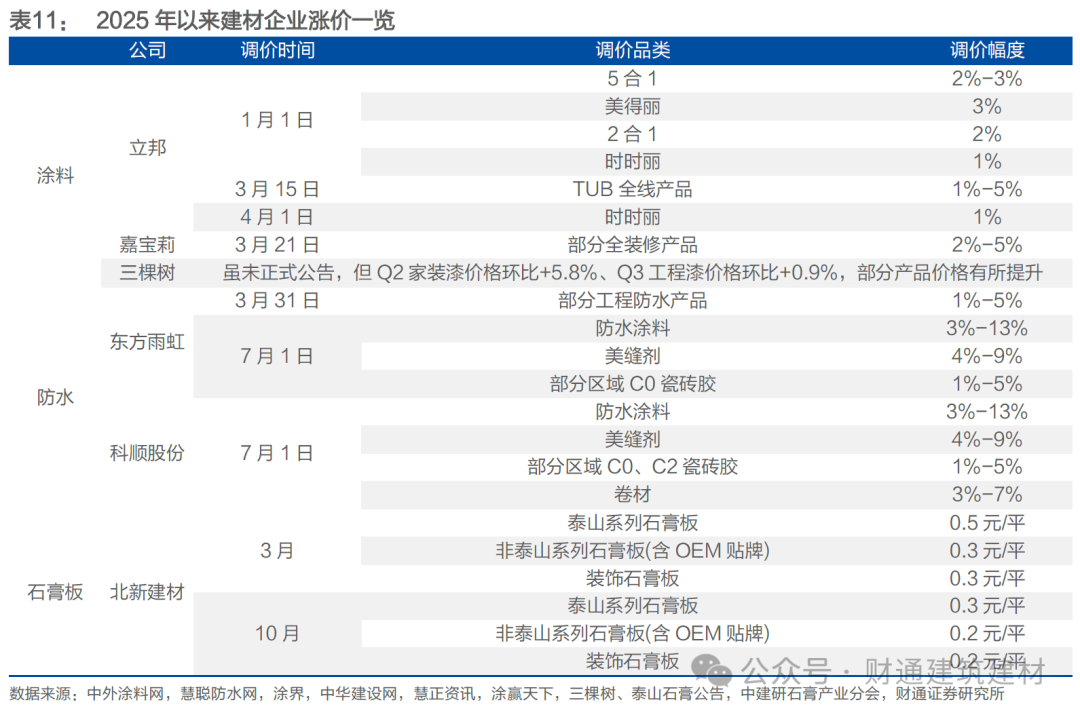The height and width of the screenshot is (715, 1080).
Task: Click the 1月1日 date cell
Action: click(x=278, y=120)
